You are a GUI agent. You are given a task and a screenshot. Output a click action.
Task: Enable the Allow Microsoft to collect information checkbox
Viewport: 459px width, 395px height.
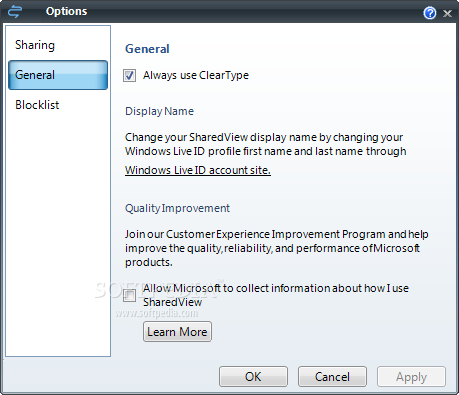pyautogui.click(x=129, y=295)
